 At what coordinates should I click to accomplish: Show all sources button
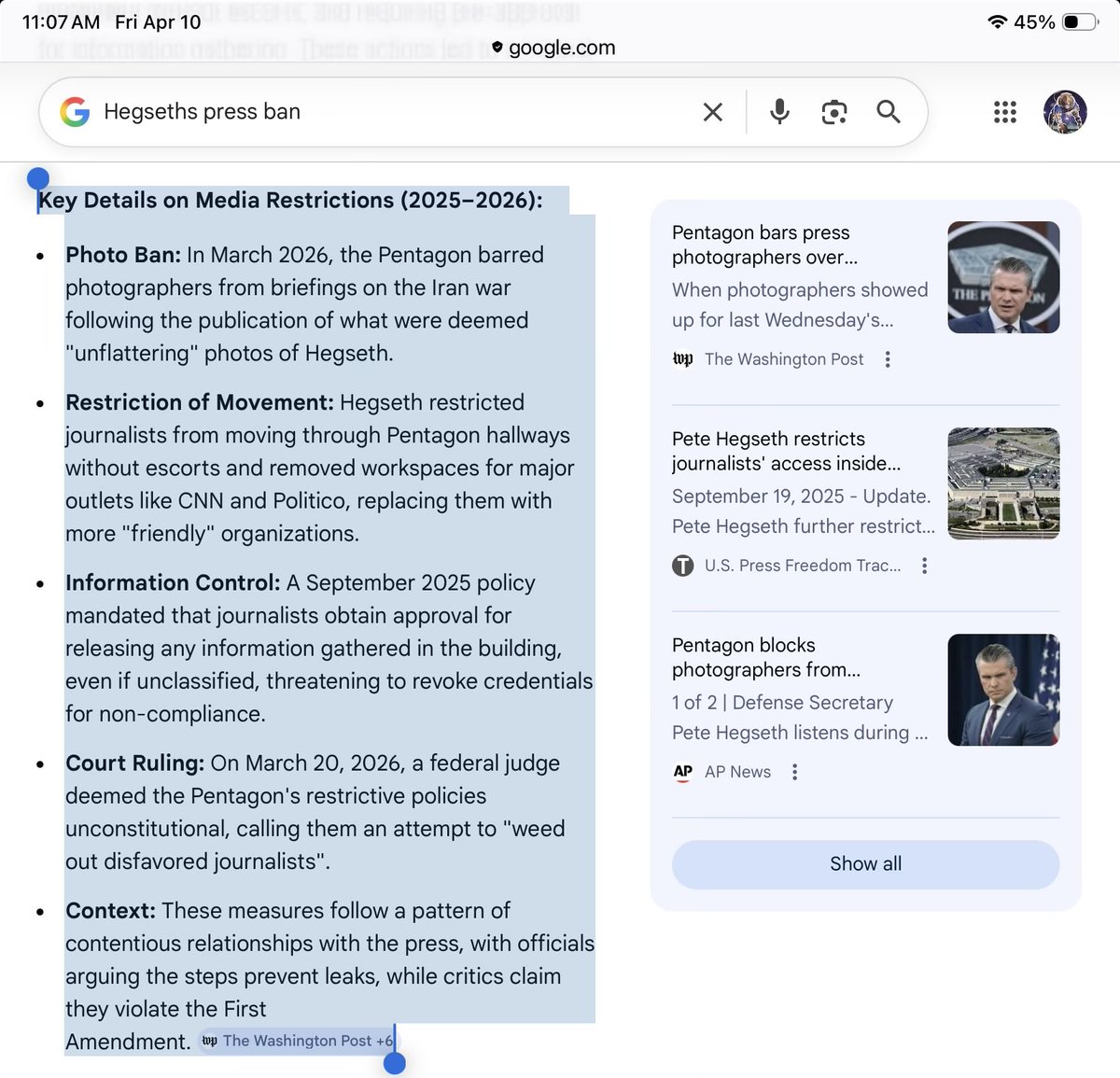(x=865, y=864)
